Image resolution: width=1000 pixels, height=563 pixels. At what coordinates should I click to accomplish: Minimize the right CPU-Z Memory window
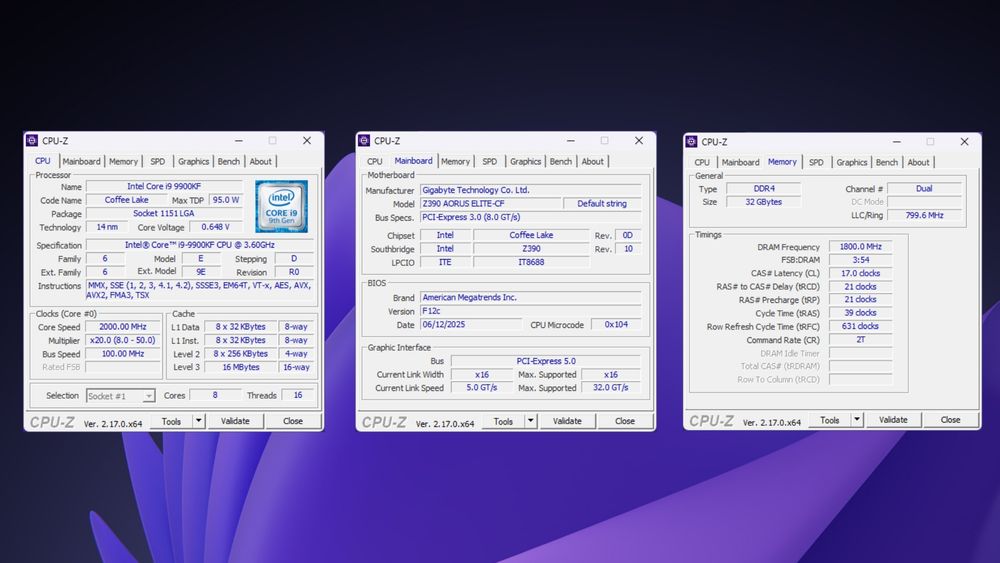pos(897,142)
